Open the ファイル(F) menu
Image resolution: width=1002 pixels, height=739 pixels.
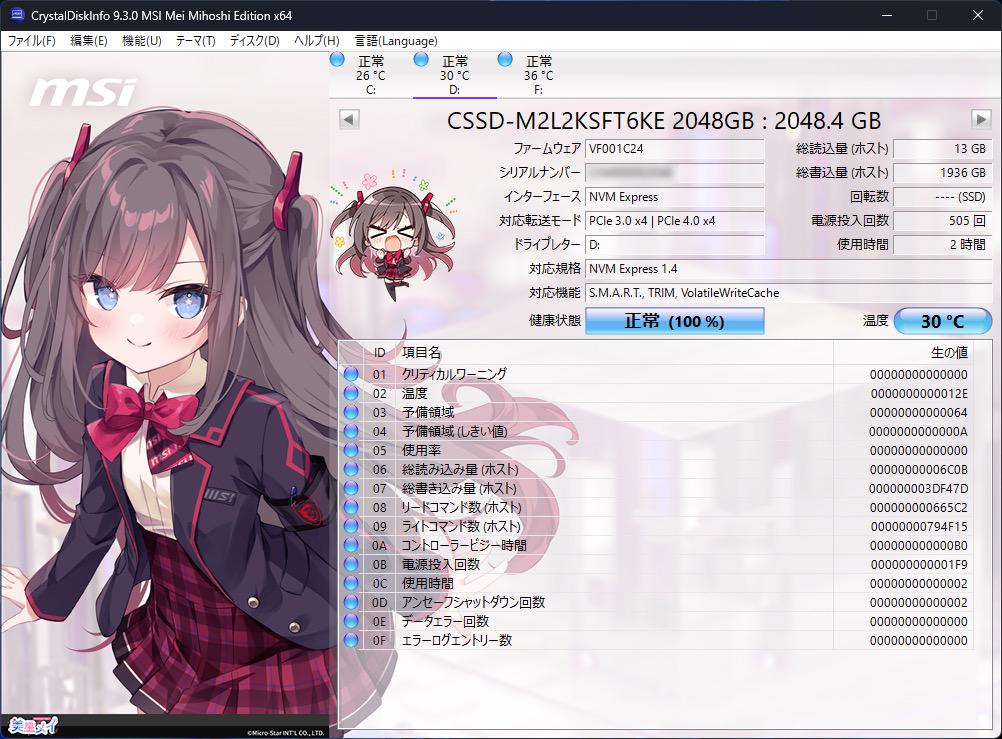tap(31, 41)
